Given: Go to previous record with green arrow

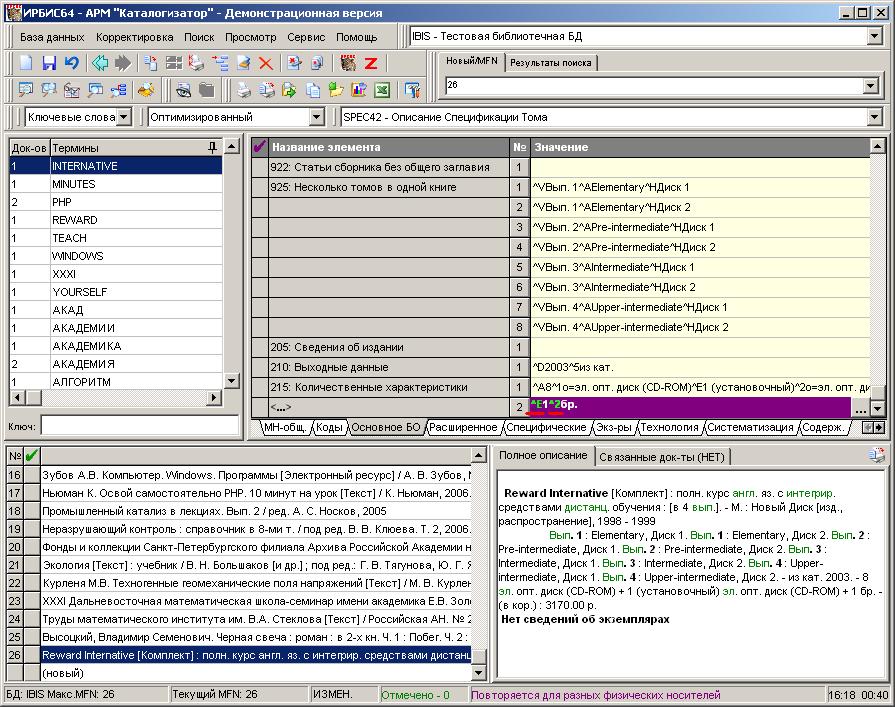Looking at the screenshot, I should pyautogui.click(x=100, y=63).
